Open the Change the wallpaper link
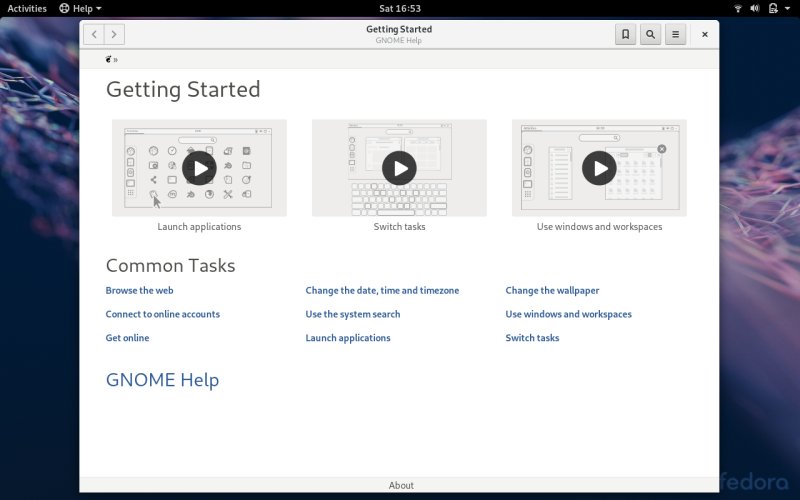Viewport: 800px width, 500px height. [552, 290]
